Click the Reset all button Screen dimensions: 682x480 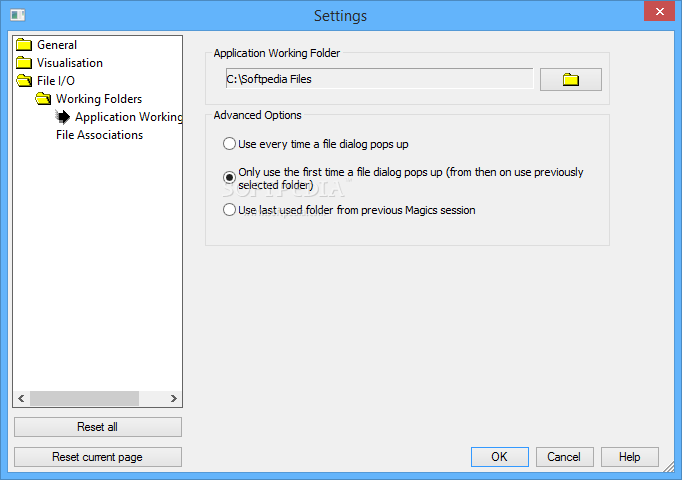pos(98,427)
